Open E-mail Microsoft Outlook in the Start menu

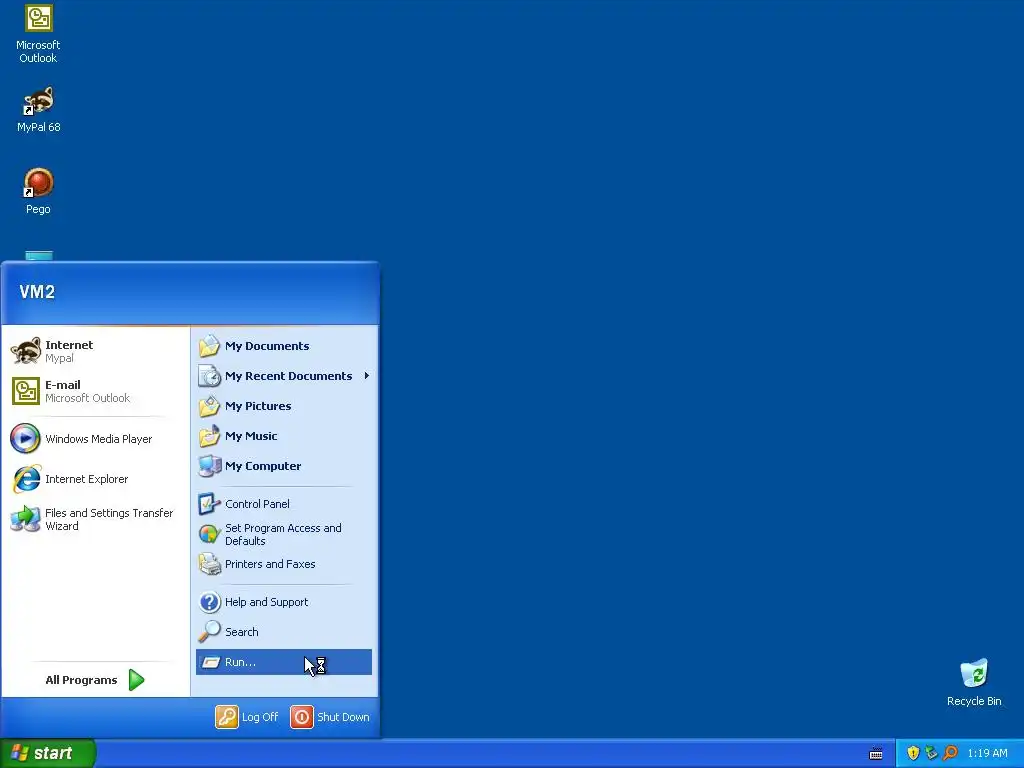(95, 391)
